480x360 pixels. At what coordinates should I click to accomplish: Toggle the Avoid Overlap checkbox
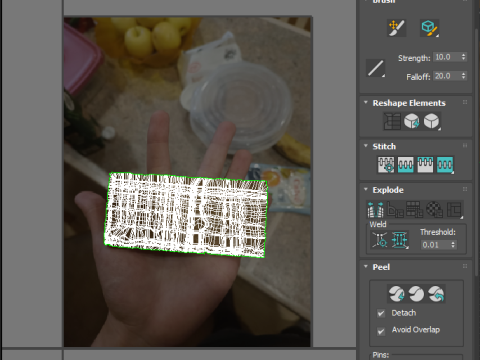click(381, 331)
